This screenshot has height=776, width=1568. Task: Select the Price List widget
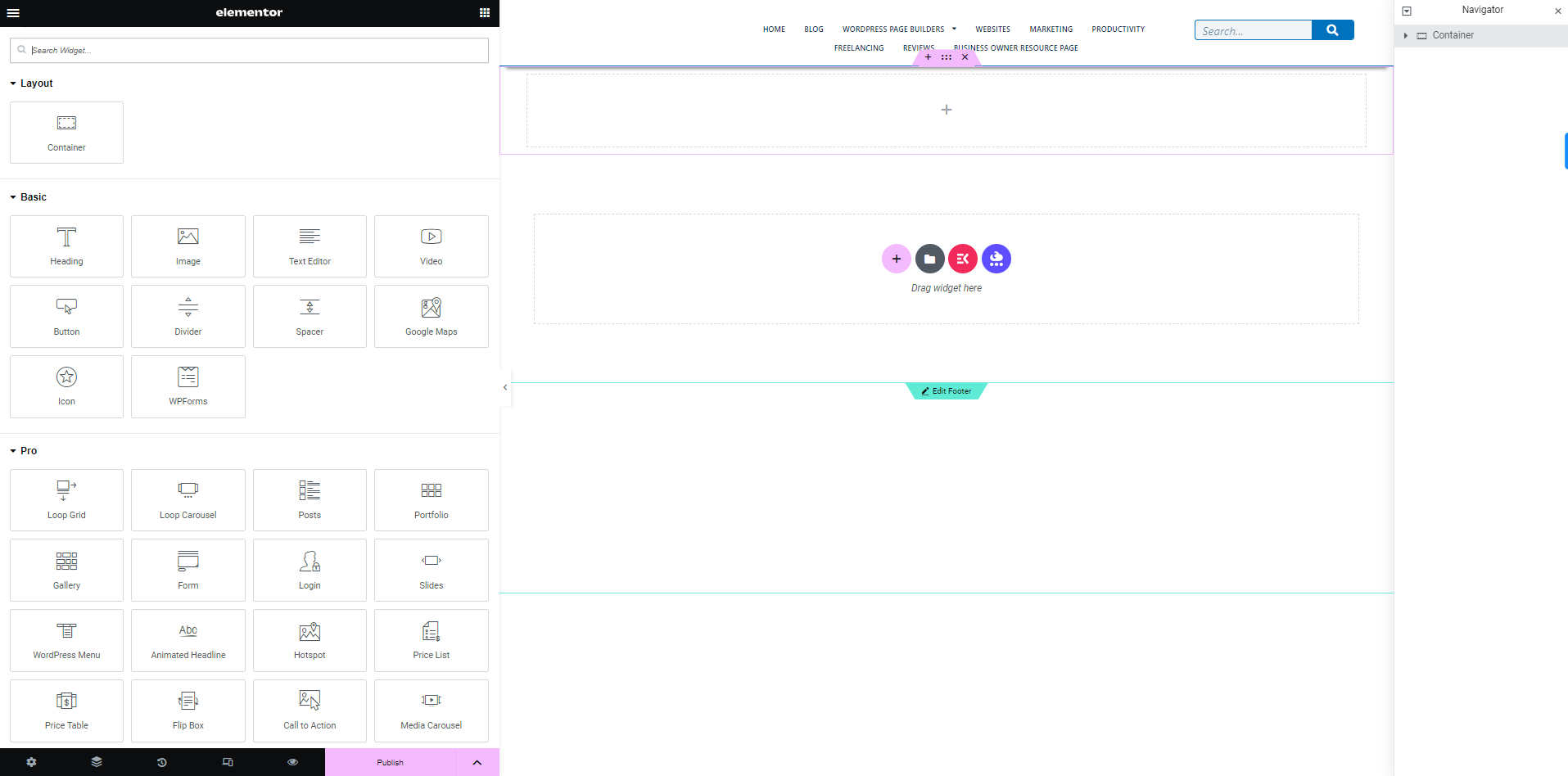pos(432,640)
